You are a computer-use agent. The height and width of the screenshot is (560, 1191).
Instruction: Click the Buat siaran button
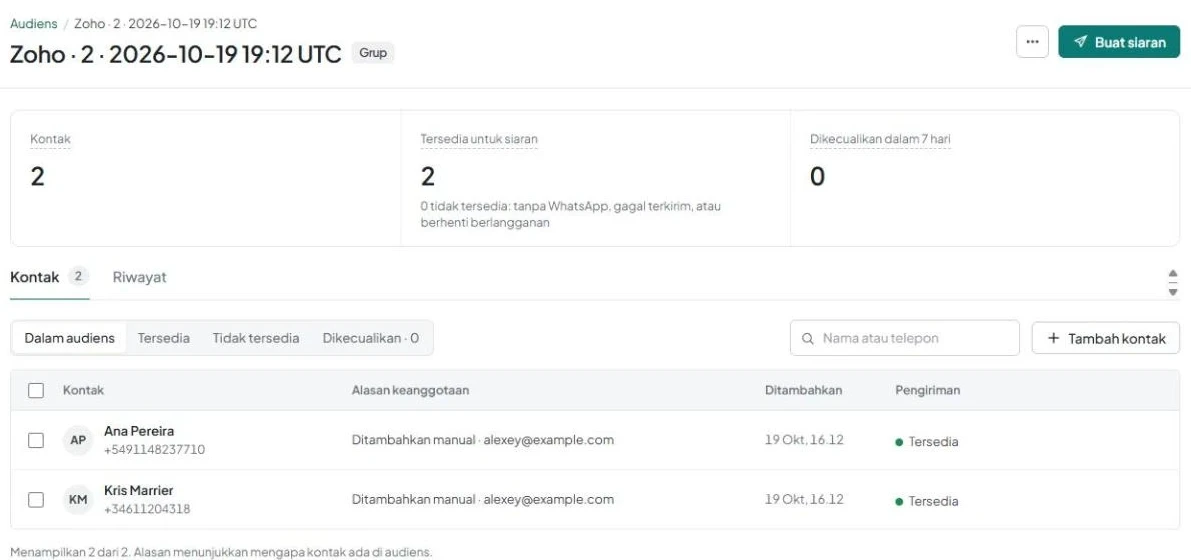coord(1119,42)
